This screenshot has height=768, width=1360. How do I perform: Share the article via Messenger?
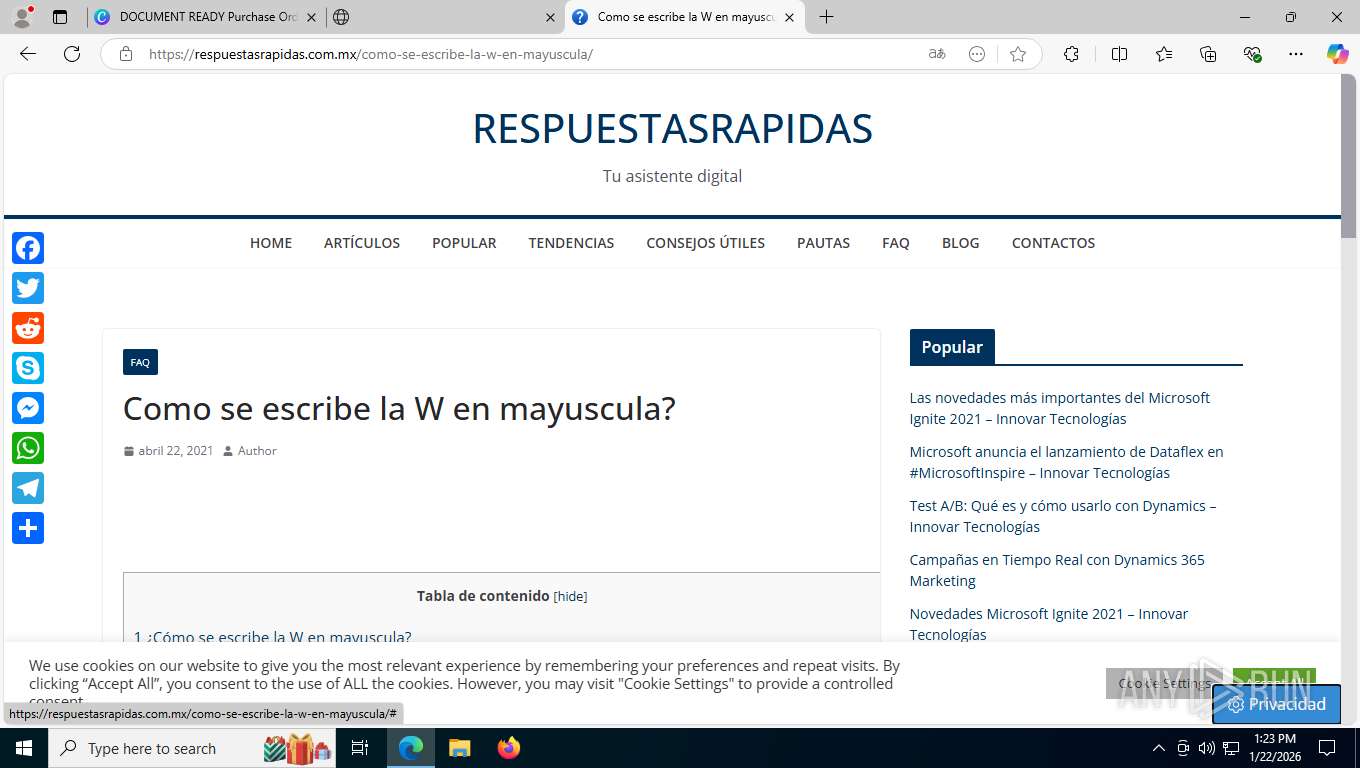[x=28, y=408]
